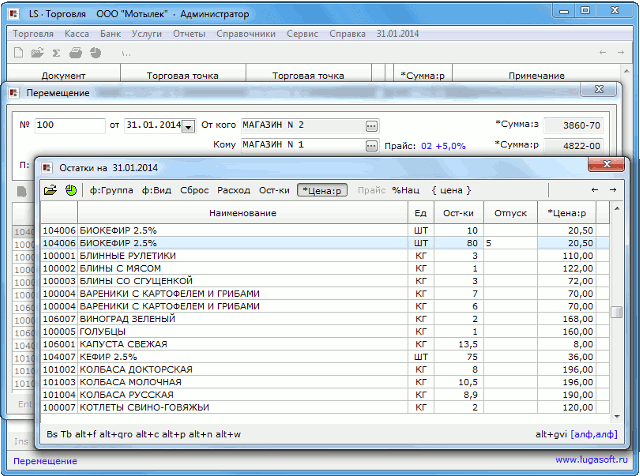
Task: Click Ост-ки toolbar button
Action: coord(274,190)
